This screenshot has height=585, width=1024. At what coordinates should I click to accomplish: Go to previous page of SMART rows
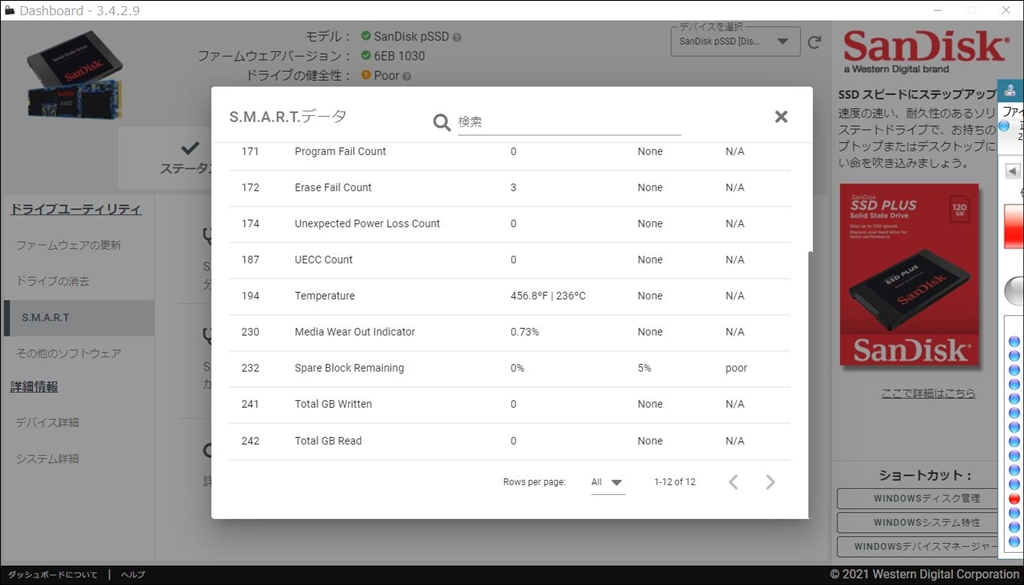733,482
